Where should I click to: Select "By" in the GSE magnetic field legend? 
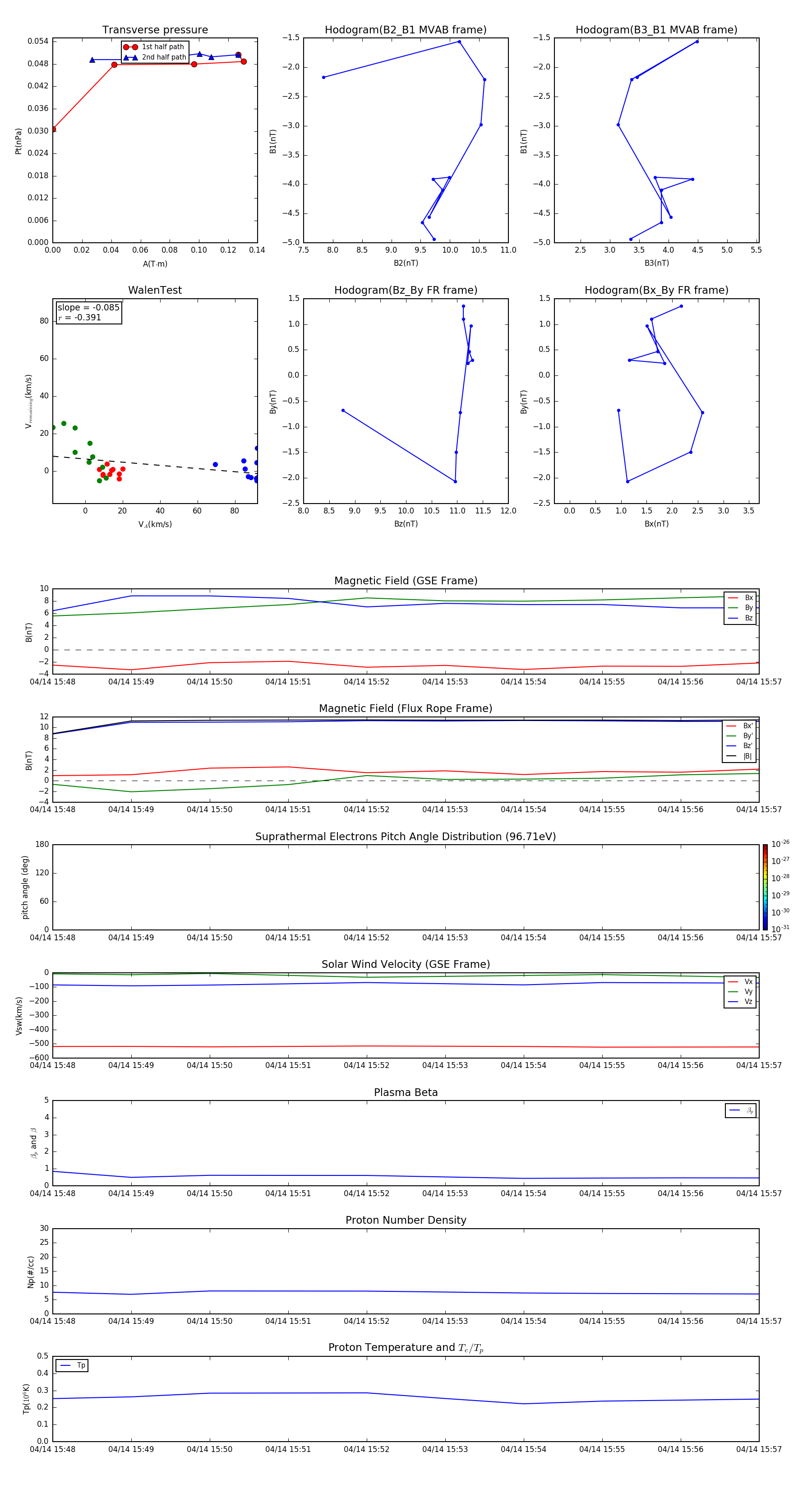[741, 608]
